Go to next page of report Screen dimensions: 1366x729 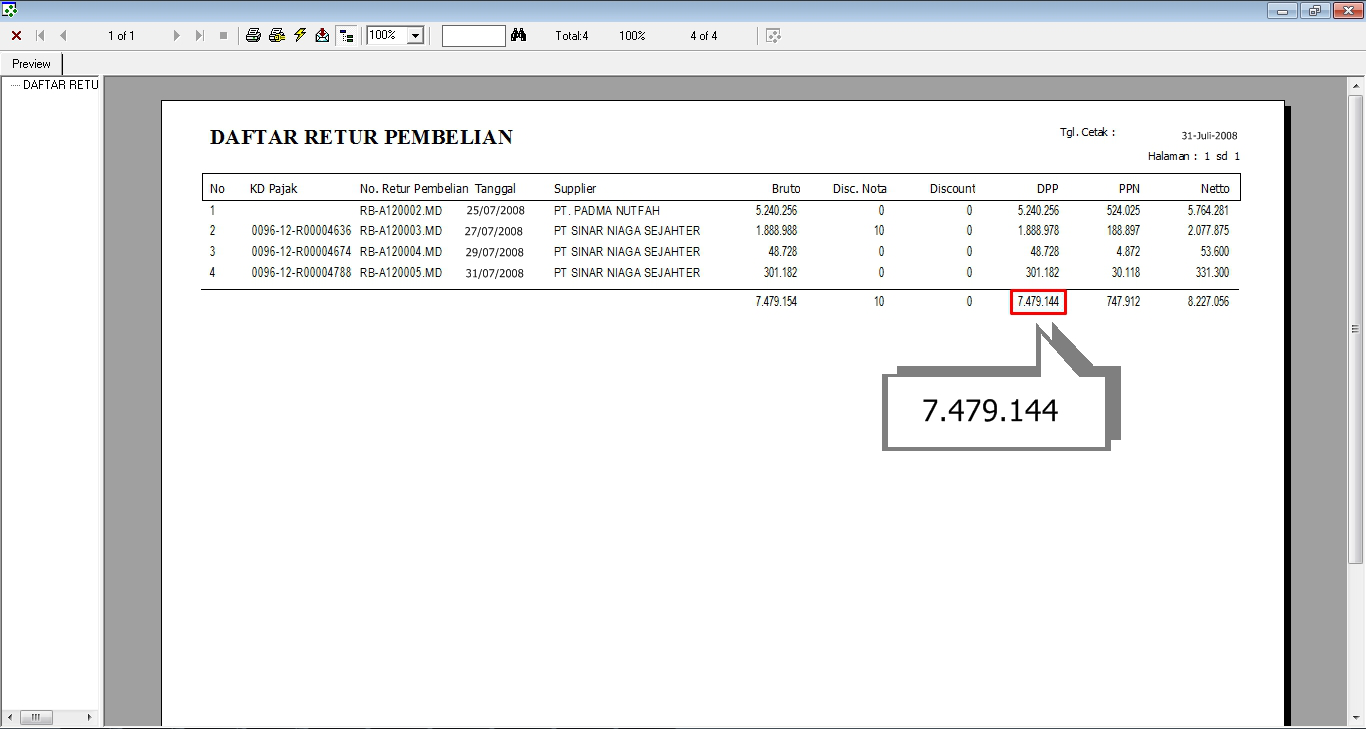177,36
